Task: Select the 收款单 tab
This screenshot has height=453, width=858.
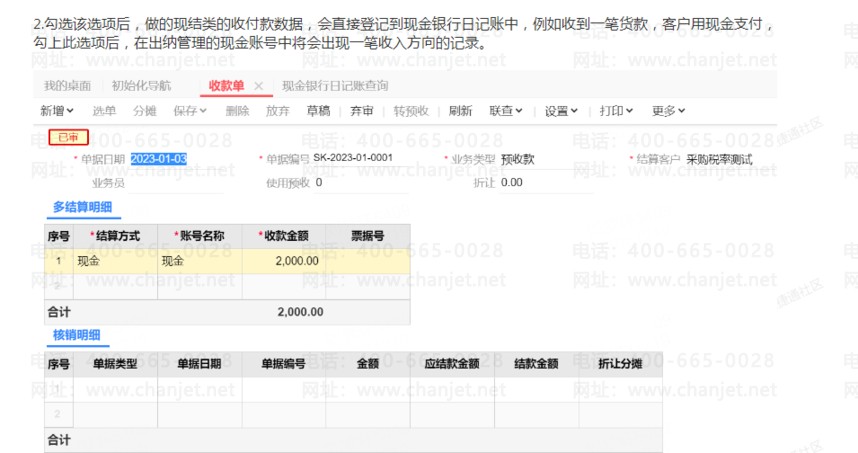Action: coord(226,86)
